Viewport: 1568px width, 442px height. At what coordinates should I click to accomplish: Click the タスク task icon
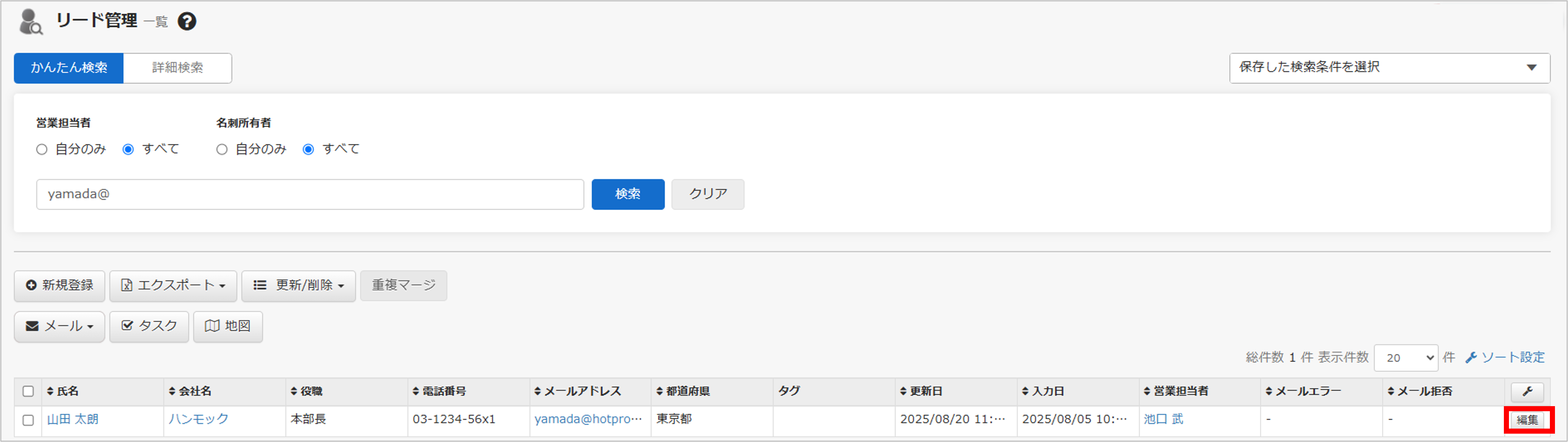[126, 326]
